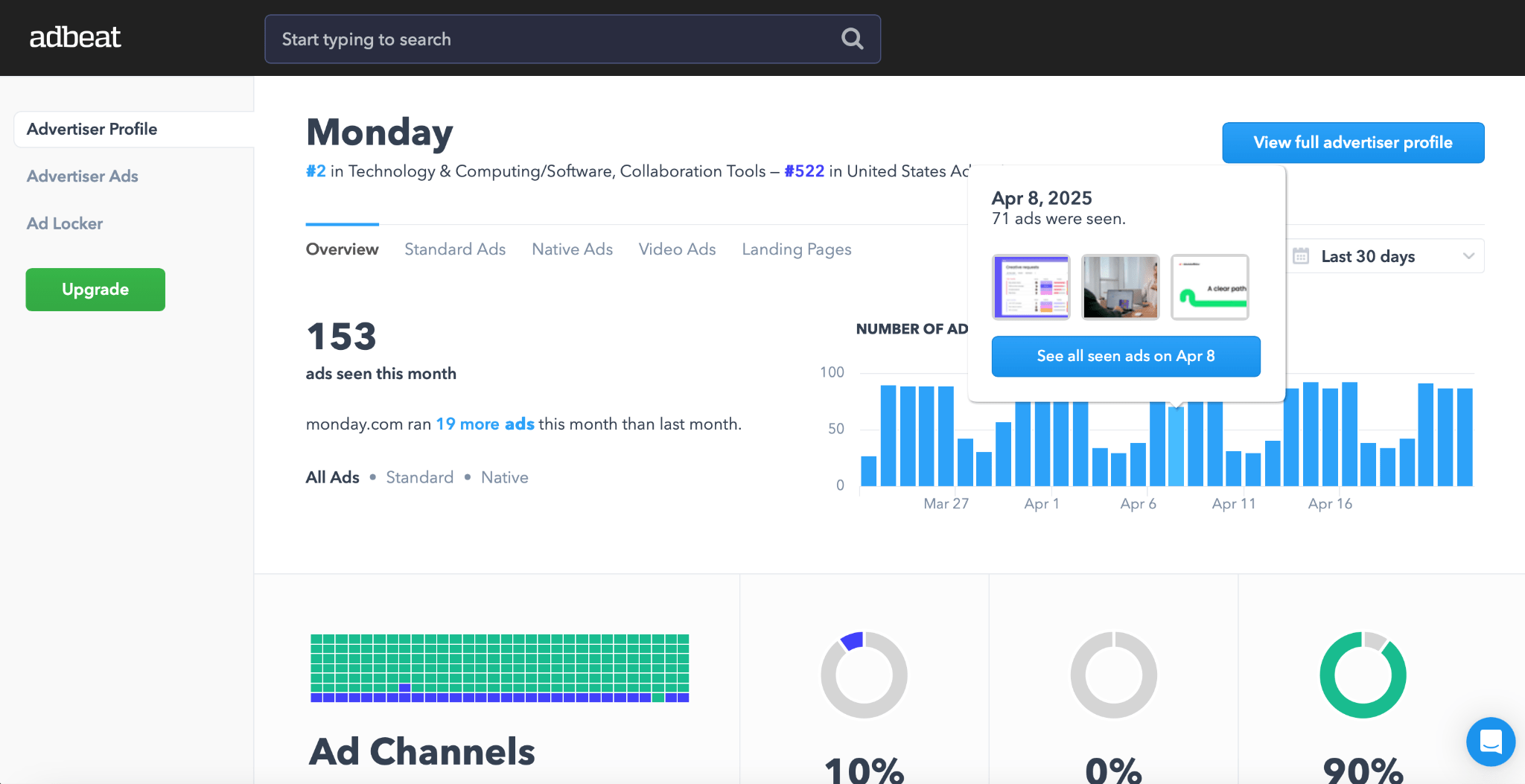Screen dimensions: 1525x784
Task: Enable the All Ads filter
Action: coord(331,477)
